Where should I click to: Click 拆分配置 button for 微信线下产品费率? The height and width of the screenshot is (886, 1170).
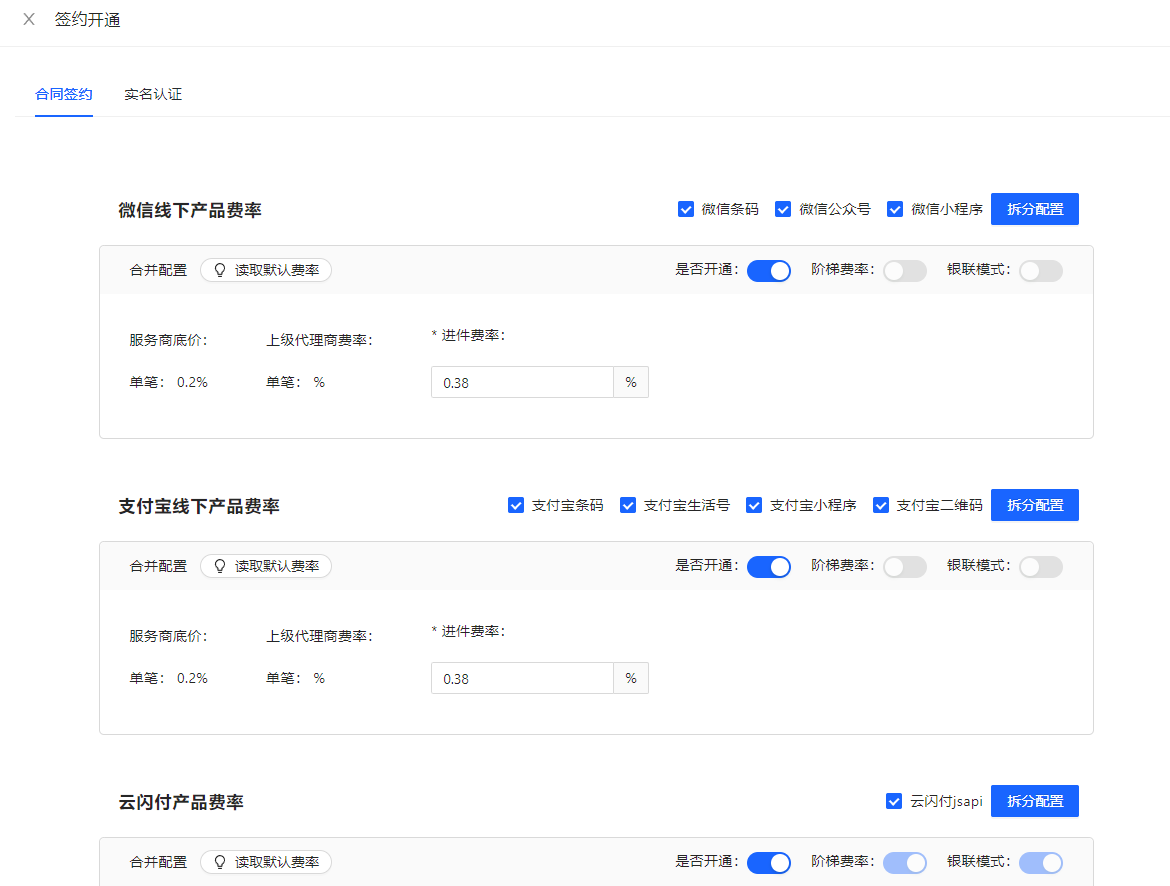coord(1034,209)
